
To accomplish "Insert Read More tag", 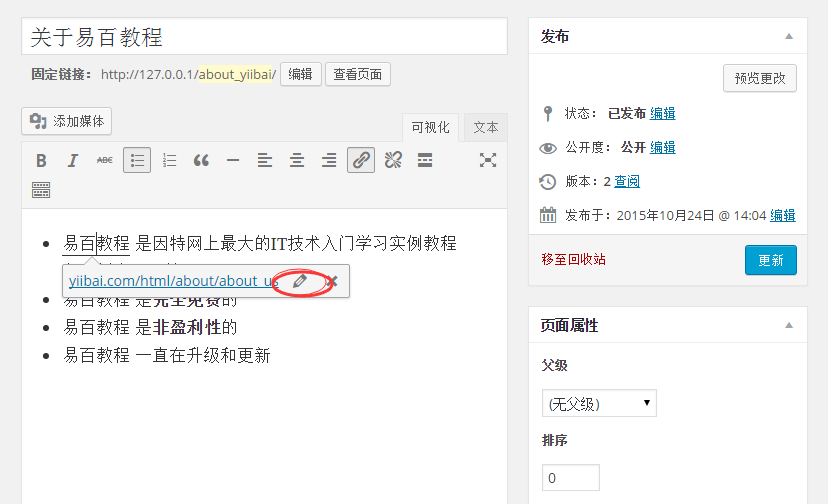I will [x=425, y=160].
